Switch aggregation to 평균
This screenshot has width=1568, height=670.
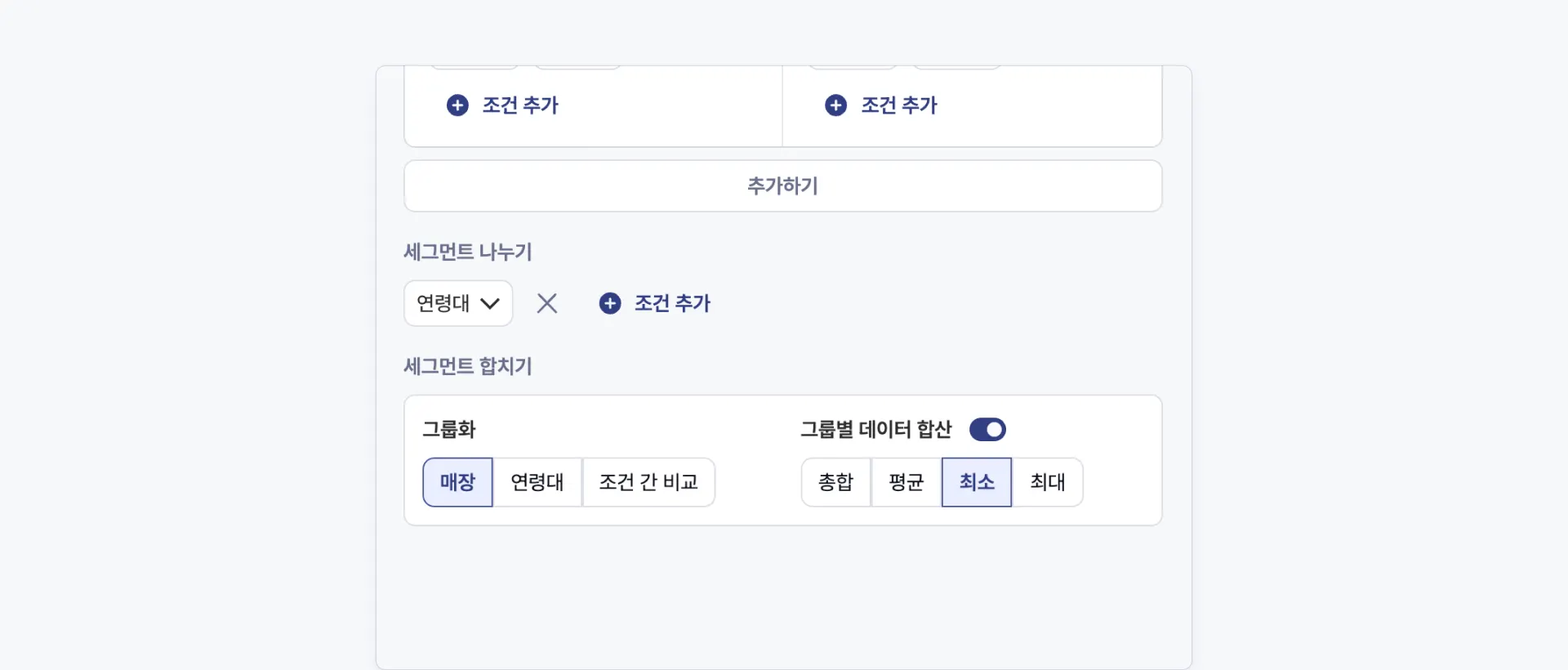(906, 482)
